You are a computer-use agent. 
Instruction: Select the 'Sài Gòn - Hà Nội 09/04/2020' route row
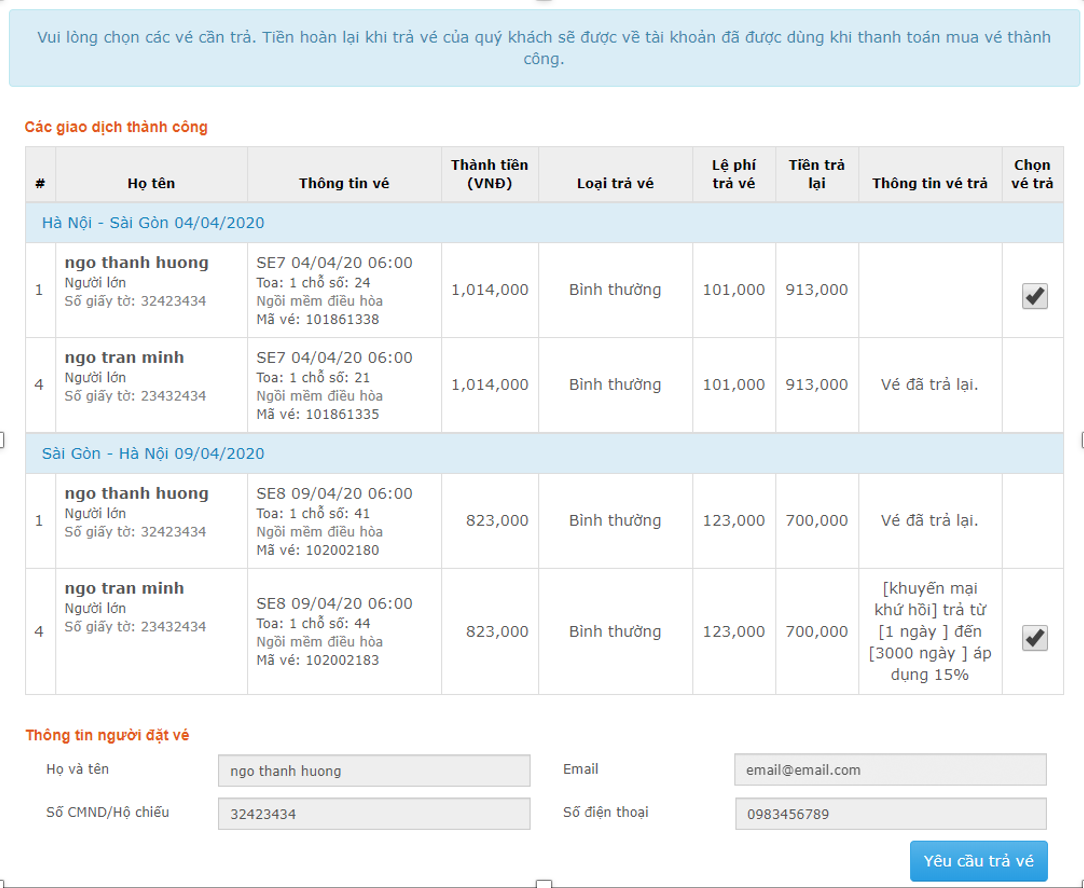click(153, 454)
